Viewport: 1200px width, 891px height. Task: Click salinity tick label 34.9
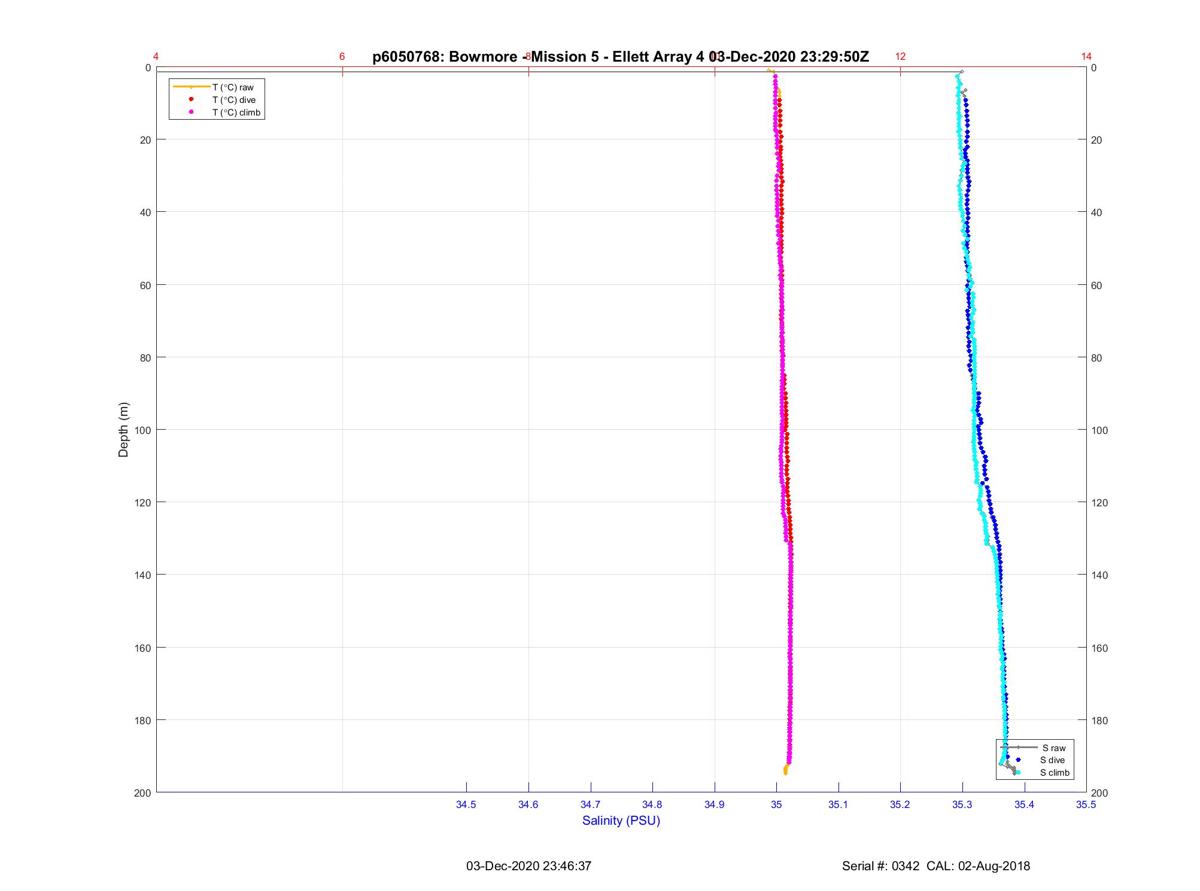[714, 805]
